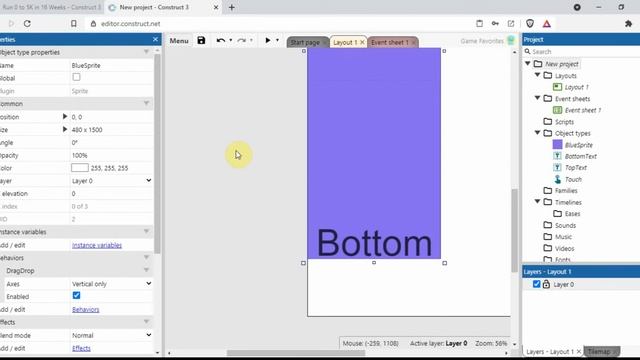Open the Menu button
Image resolution: width=640 pixels, height=360 pixels.
(x=179, y=41)
